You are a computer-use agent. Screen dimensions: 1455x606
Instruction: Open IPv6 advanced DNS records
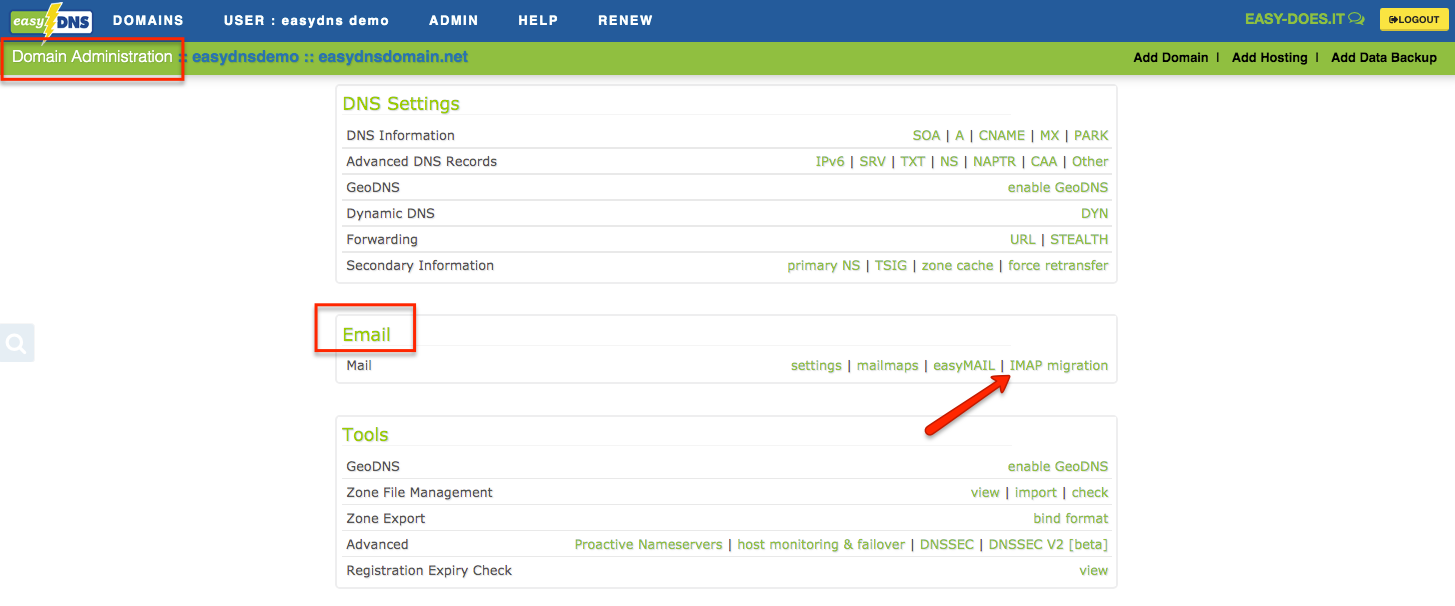tap(830, 162)
